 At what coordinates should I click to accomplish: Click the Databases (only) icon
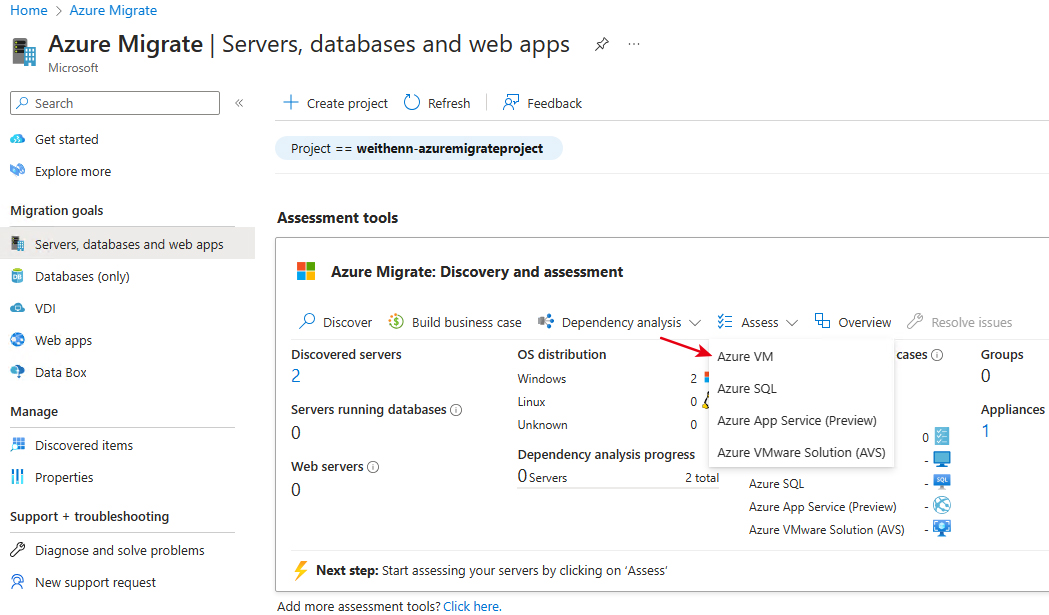(x=17, y=276)
